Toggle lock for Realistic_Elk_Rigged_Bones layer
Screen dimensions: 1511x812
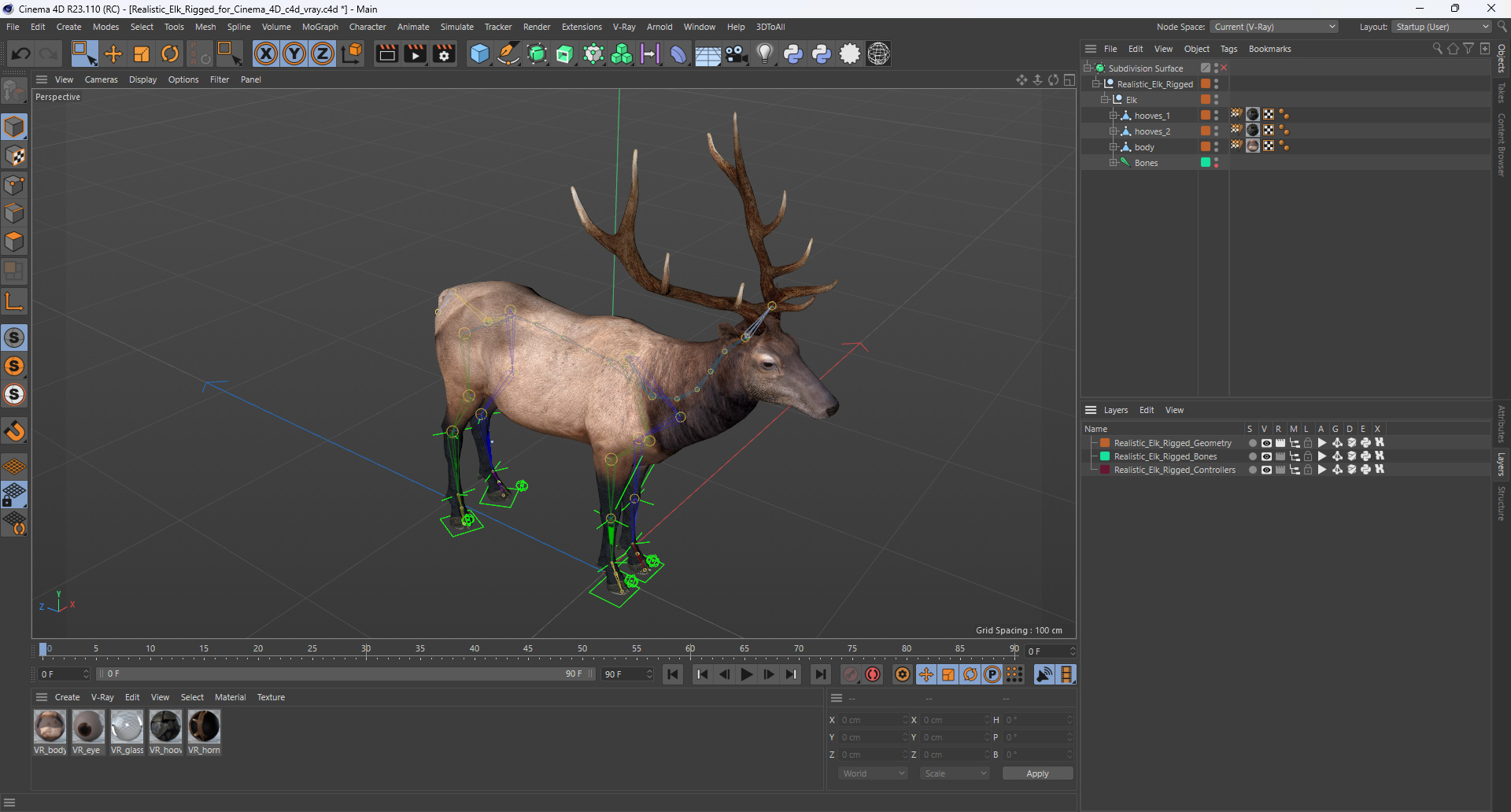pos(1308,456)
